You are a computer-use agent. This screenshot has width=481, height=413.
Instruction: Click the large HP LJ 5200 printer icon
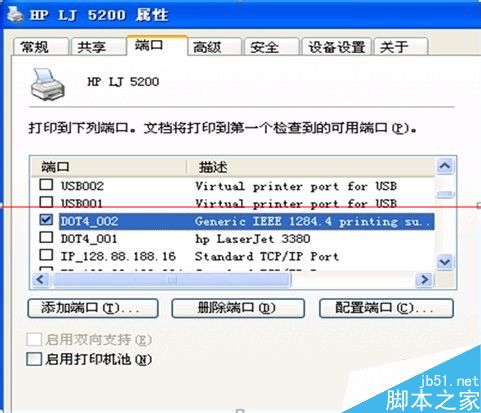[47, 85]
